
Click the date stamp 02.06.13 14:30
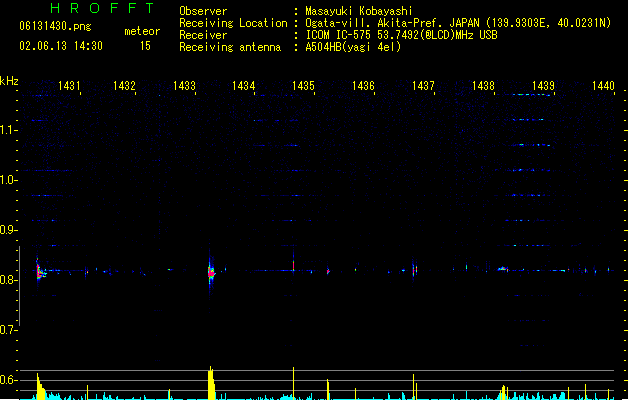[61, 46]
